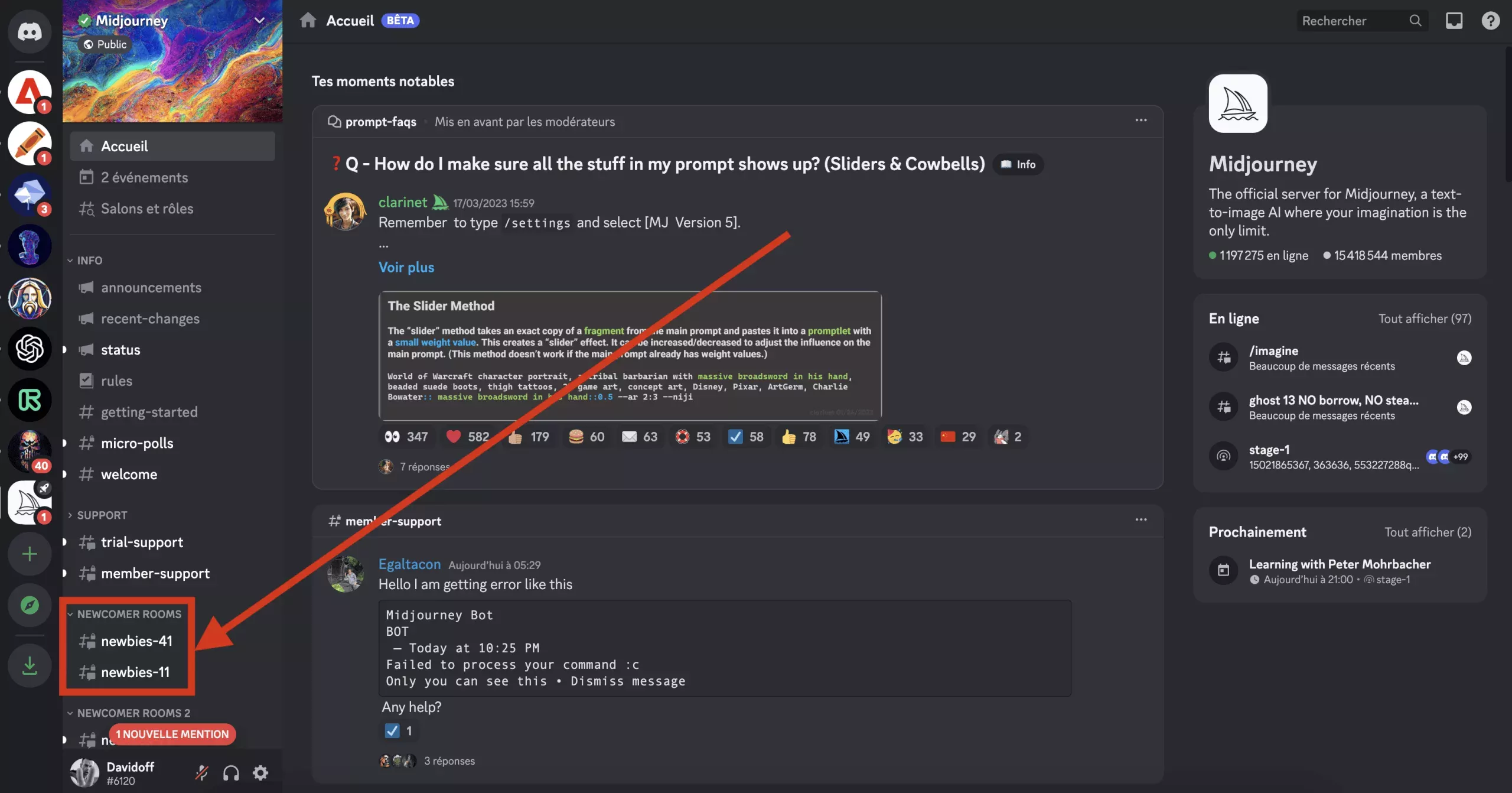Click Egaltacon's username
1512x793 pixels.
[x=409, y=564]
